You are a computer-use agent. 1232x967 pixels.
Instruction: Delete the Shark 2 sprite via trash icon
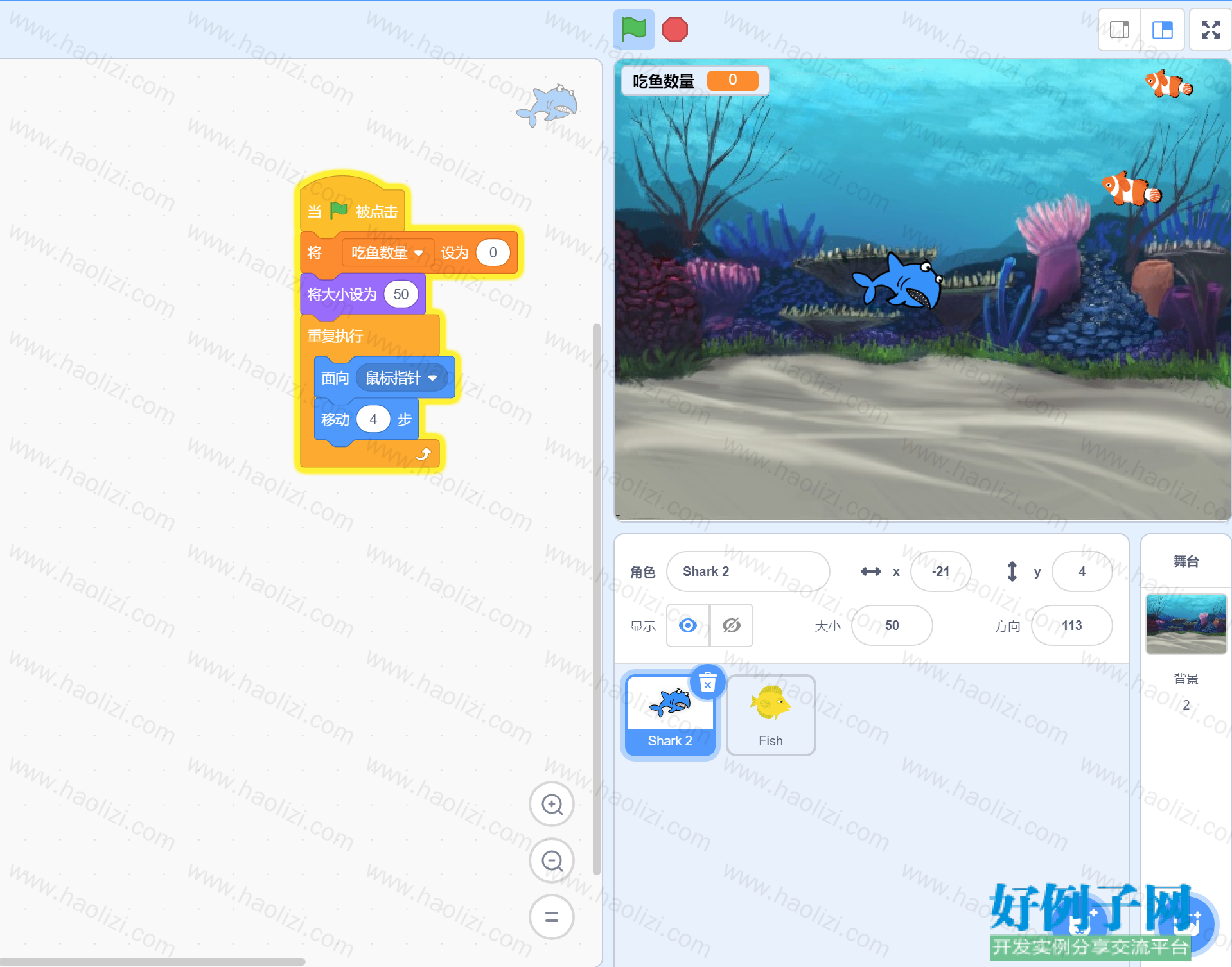tap(707, 682)
